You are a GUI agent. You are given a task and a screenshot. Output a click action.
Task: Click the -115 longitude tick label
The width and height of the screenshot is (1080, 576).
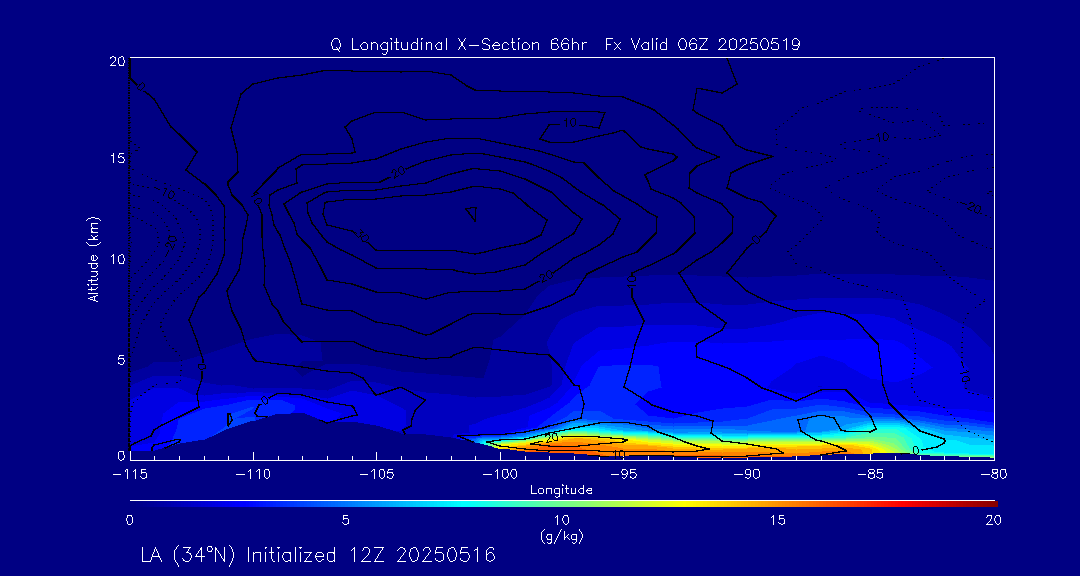tap(130, 474)
